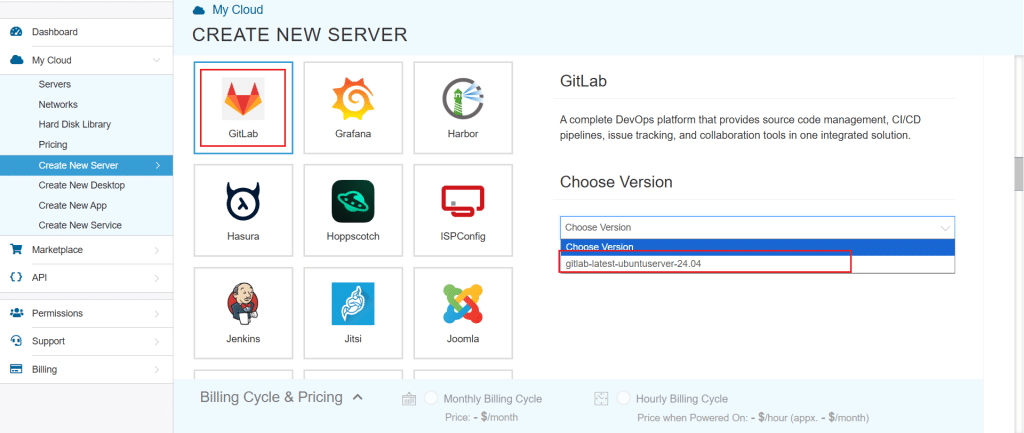This screenshot has width=1024, height=433.
Task: Select the ISPConfig app icon
Action: (x=462, y=200)
